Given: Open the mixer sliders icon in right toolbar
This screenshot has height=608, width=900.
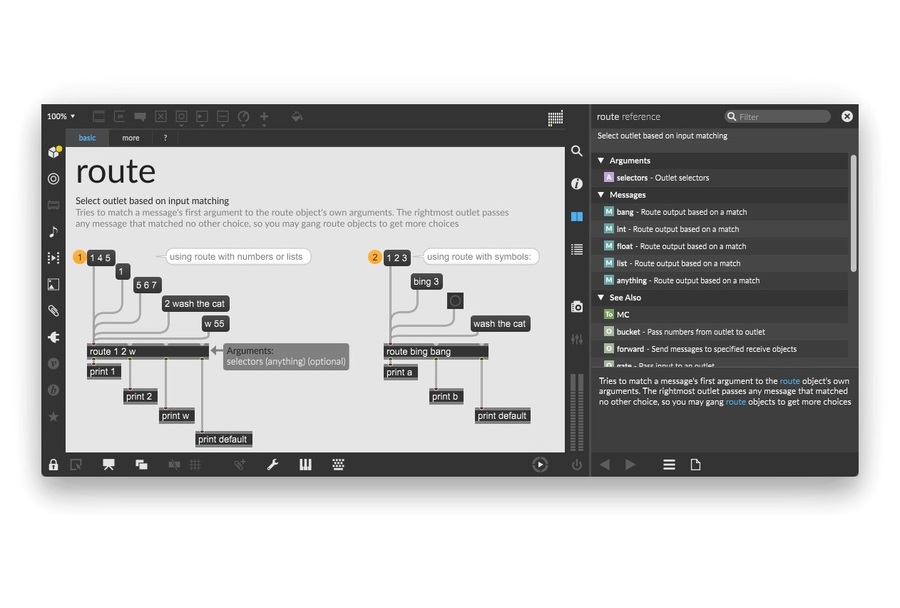Looking at the screenshot, I should (577, 339).
